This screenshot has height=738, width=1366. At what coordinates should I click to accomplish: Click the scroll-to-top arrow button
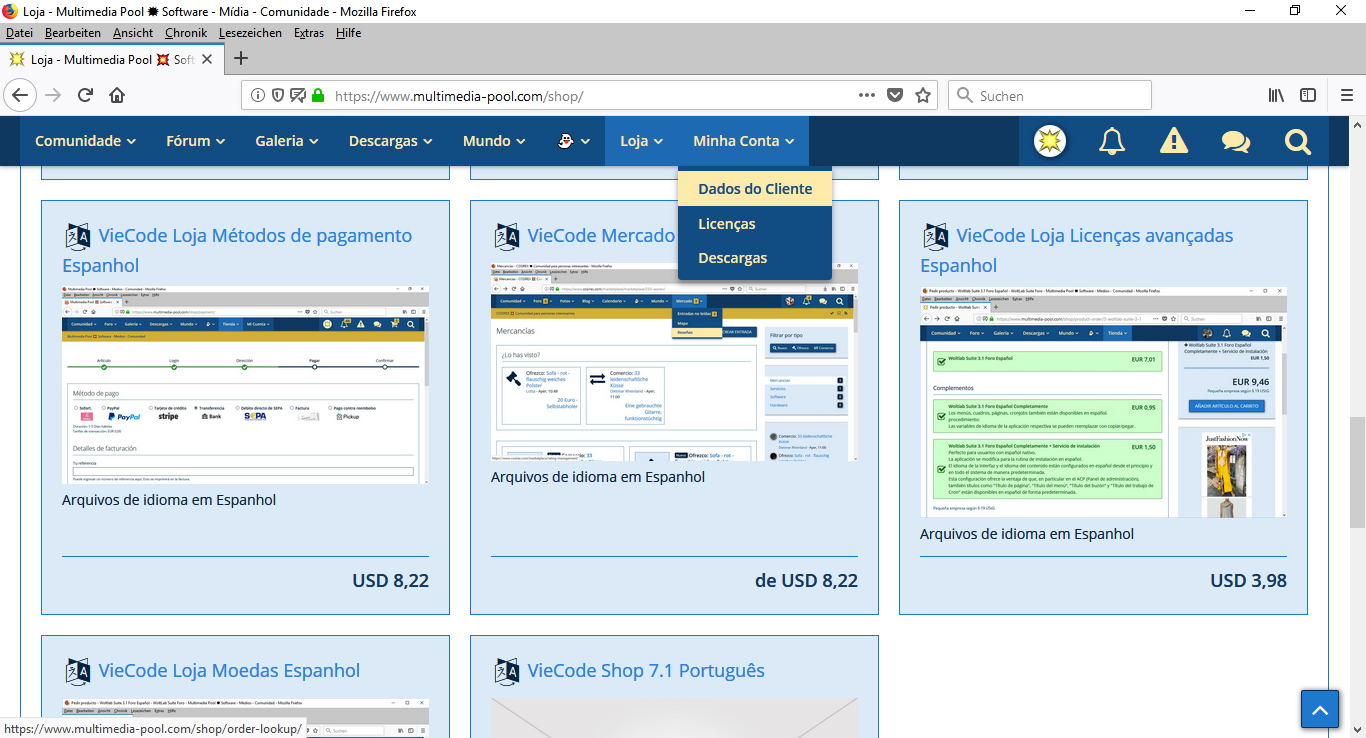(x=1319, y=710)
